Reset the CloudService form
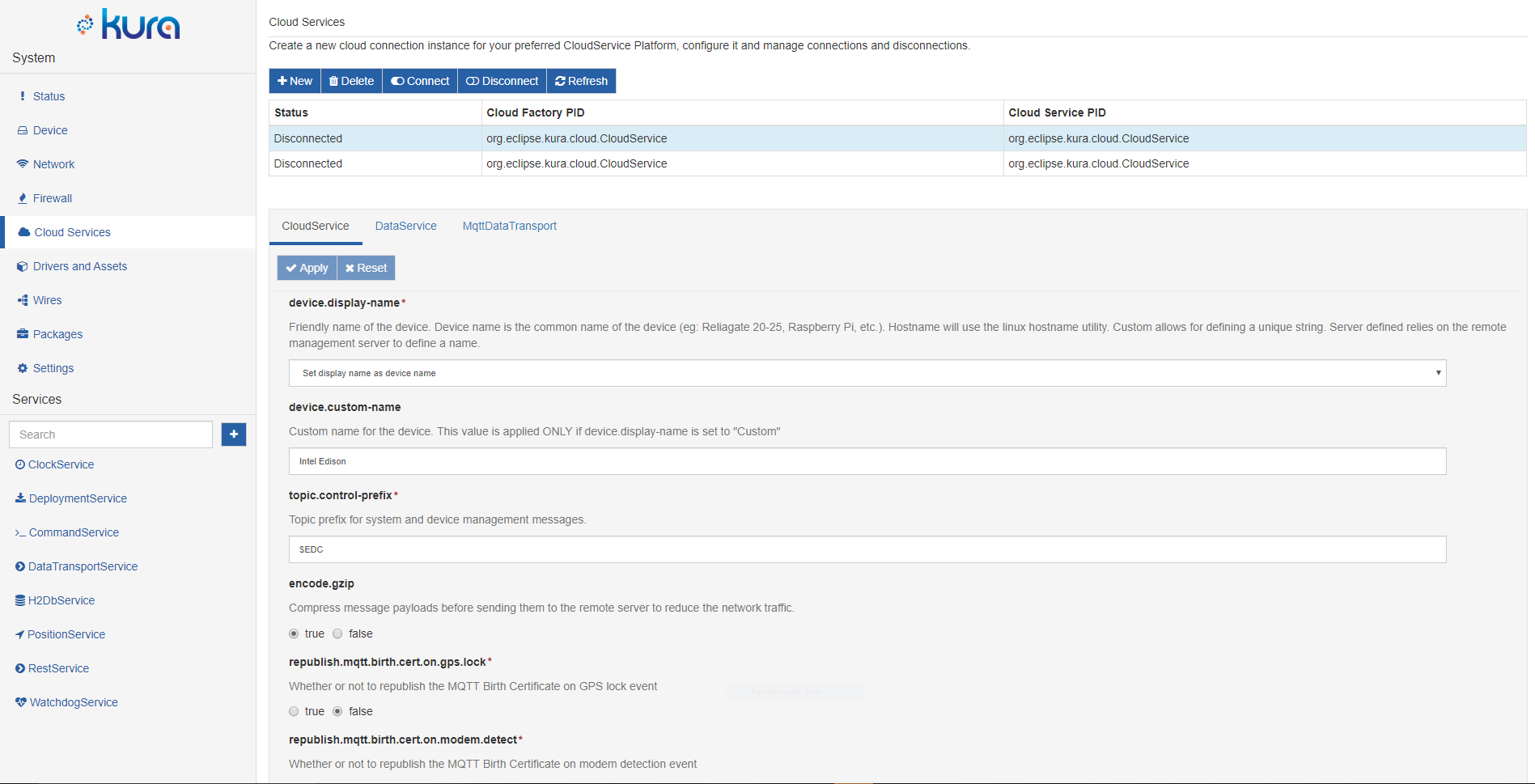Viewport: 1535px width, 784px height. click(x=366, y=268)
